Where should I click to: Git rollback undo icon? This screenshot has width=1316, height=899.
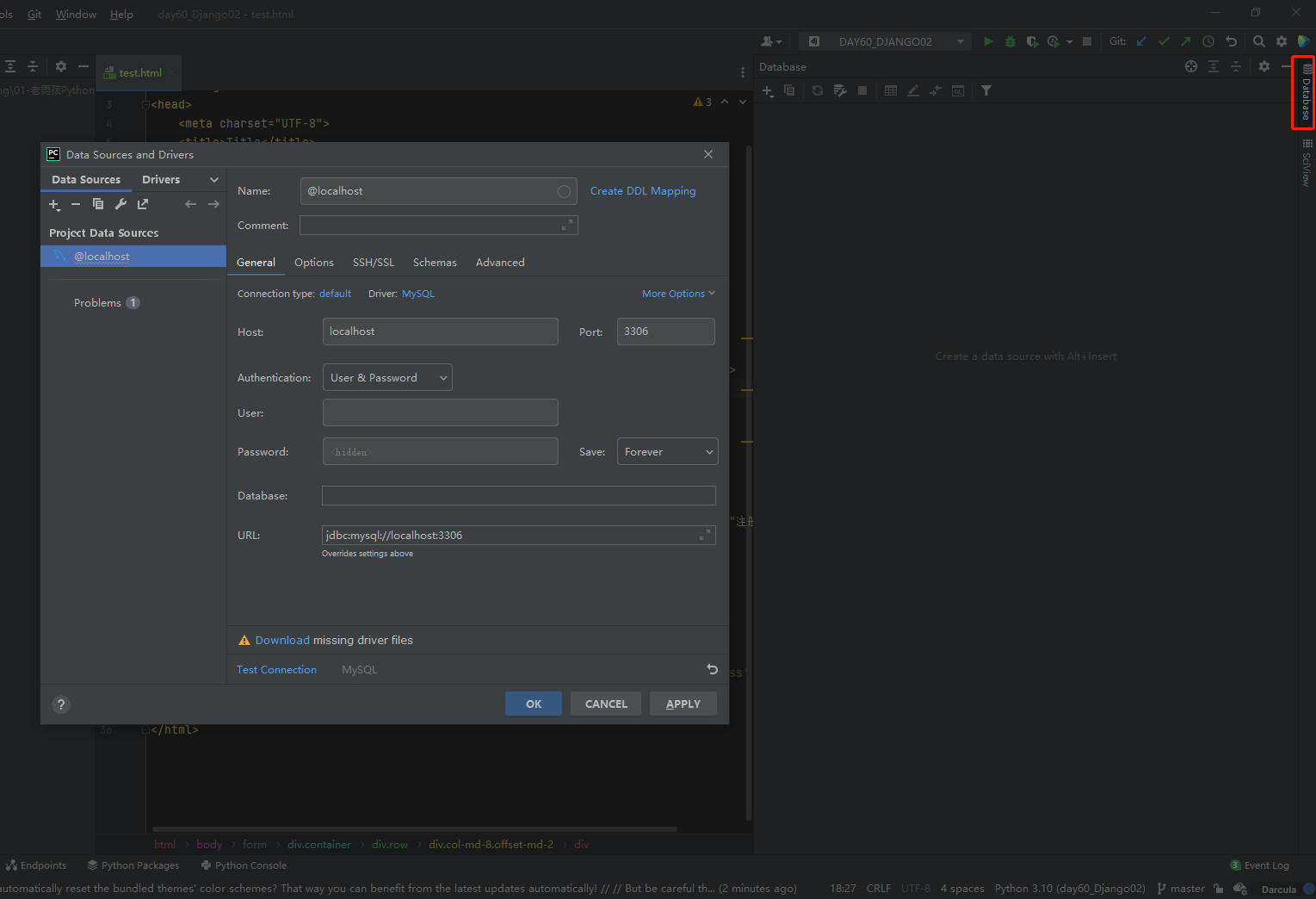click(1231, 41)
